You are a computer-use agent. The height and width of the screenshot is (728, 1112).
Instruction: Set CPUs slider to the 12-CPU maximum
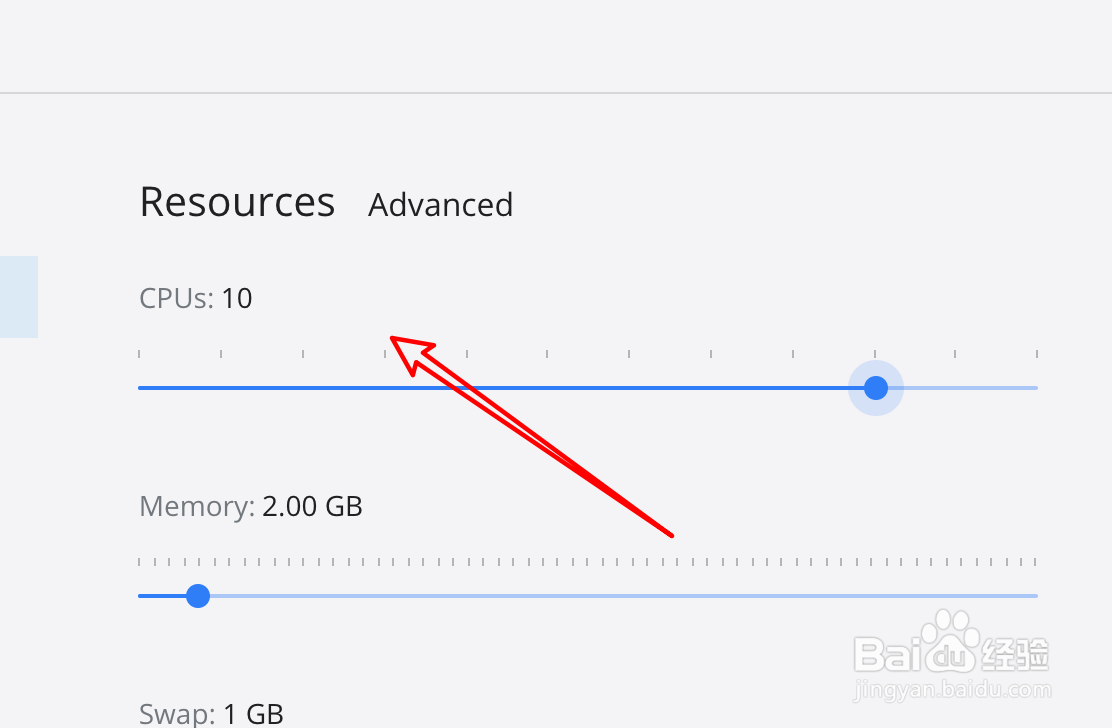pos(1037,387)
